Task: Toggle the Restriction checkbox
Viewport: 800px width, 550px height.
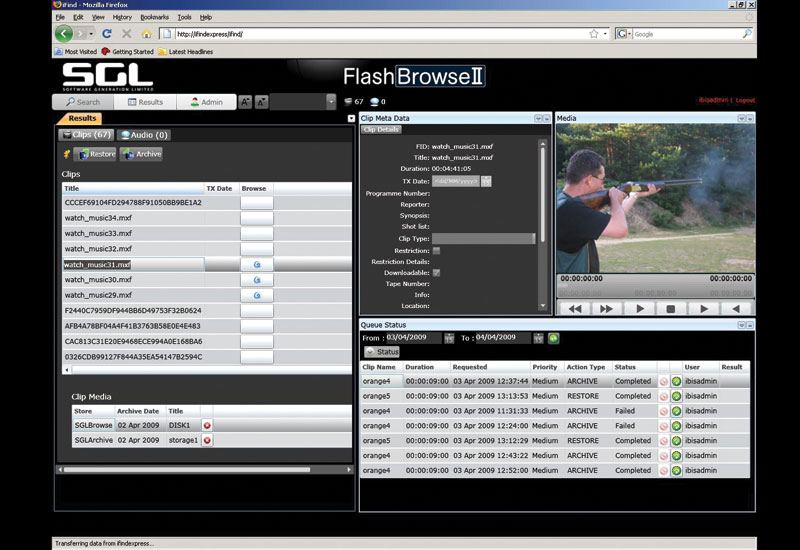Action: [436, 251]
